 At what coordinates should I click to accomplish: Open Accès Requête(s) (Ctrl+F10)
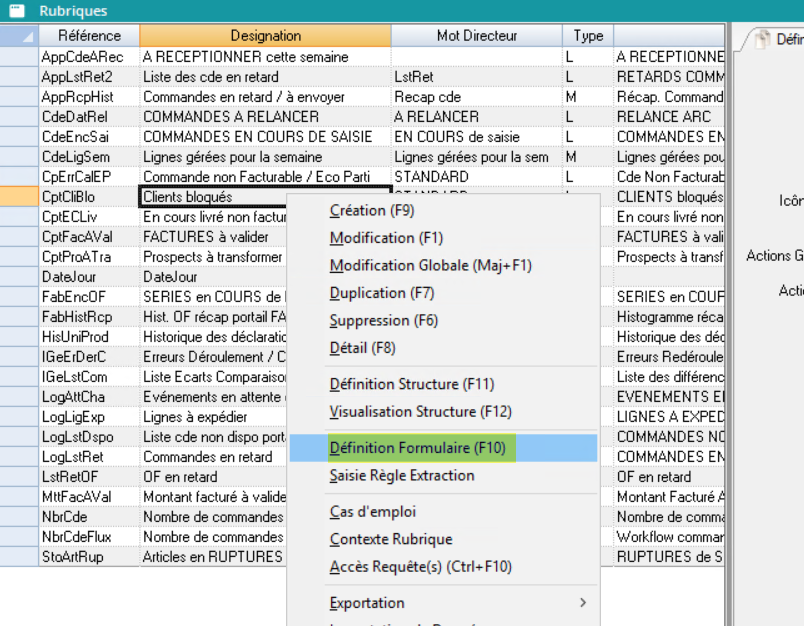[420, 567]
